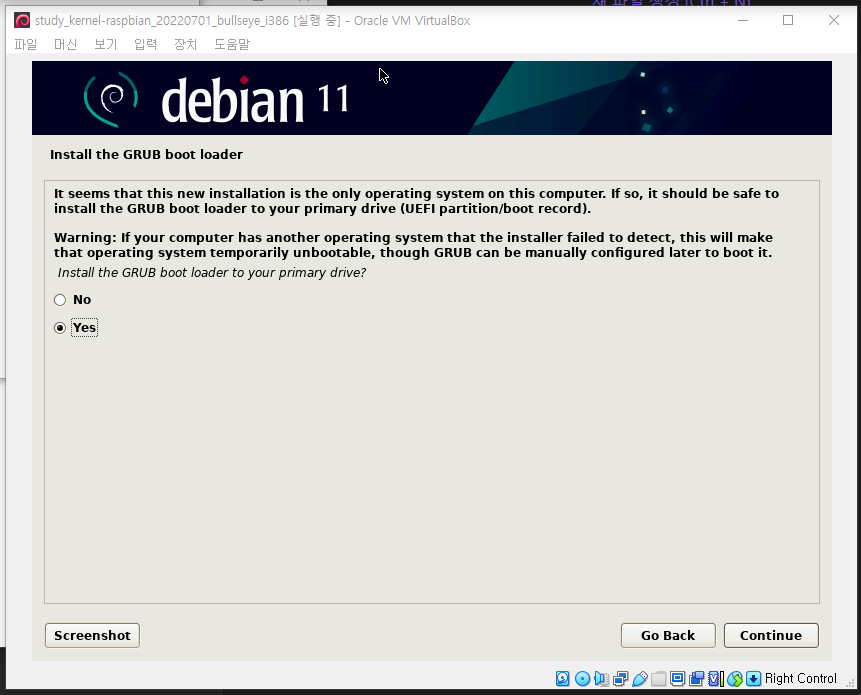Image resolution: width=861 pixels, height=695 pixels.
Task: Open the optical drives status icon
Action: tap(581, 679)
